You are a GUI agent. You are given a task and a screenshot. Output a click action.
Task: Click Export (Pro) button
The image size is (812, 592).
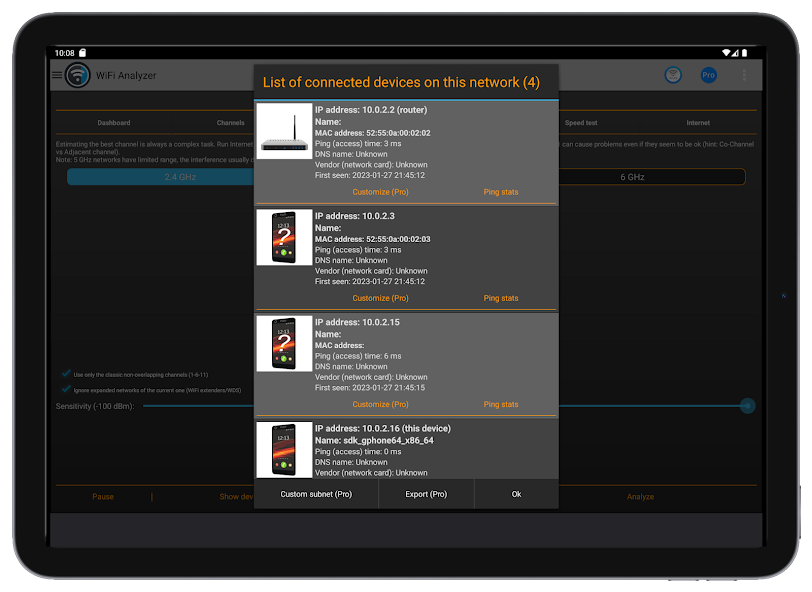426,494
